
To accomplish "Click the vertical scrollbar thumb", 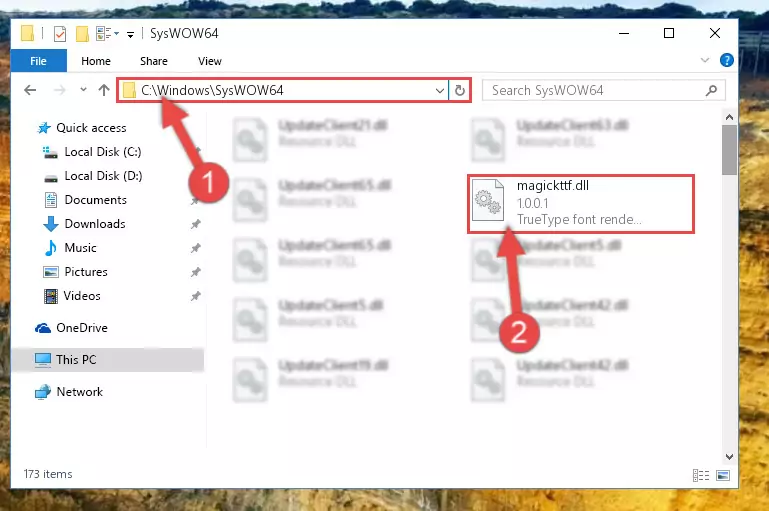I will 729,150.
